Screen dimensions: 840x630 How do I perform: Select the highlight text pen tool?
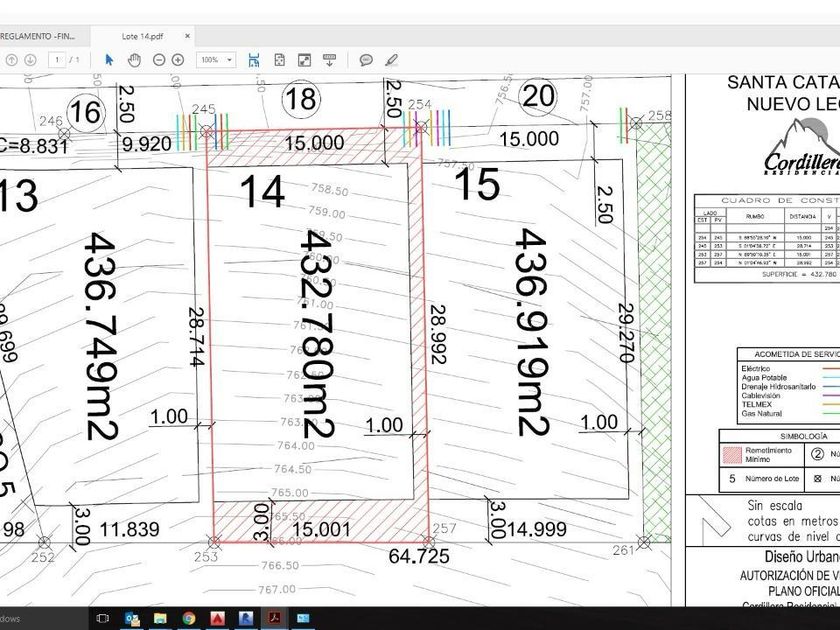392,60
